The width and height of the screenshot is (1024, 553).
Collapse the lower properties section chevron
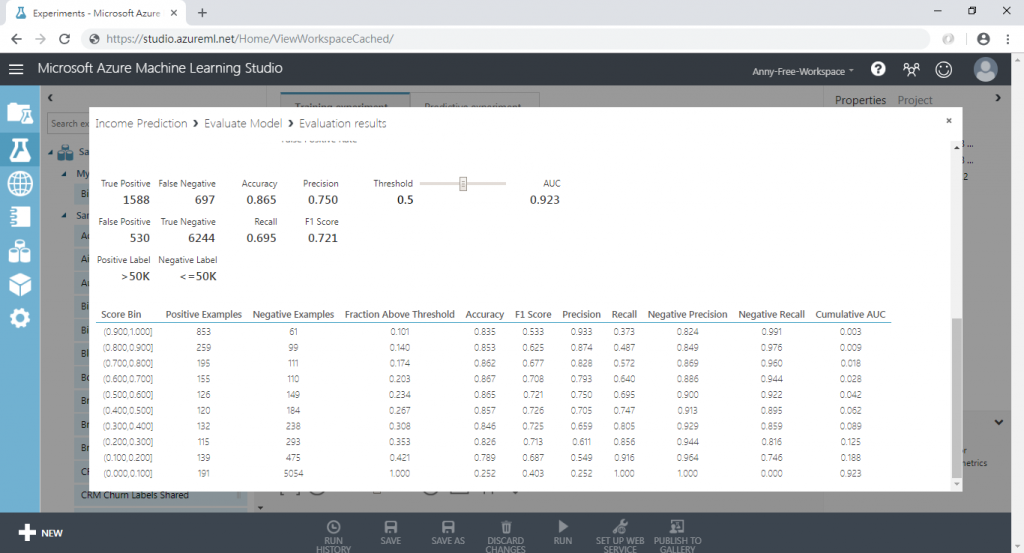point(999,422)
